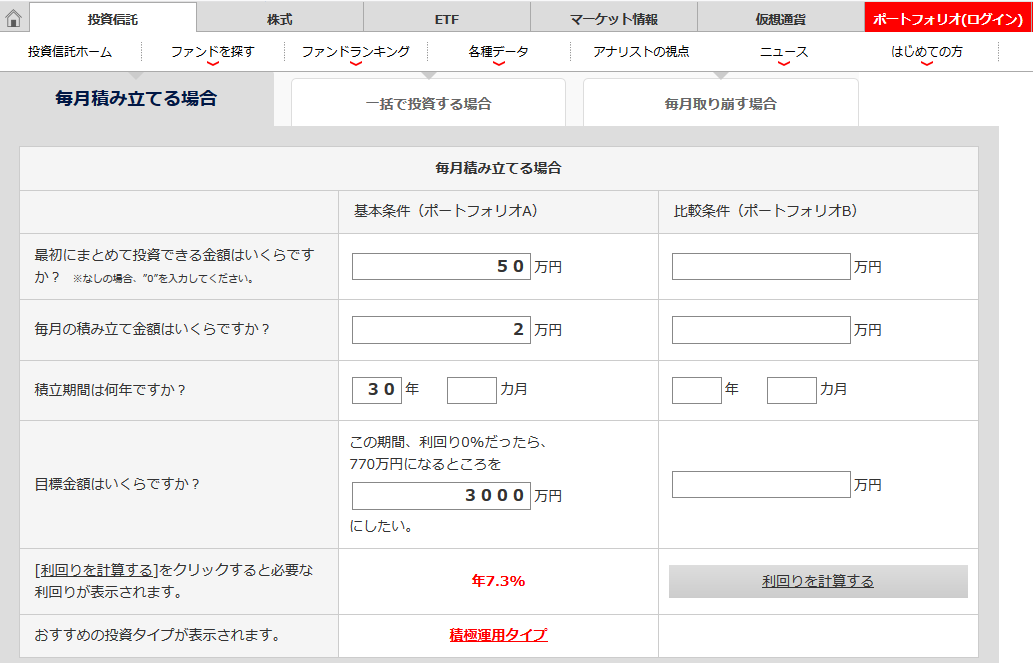The width and height of the screenshot is (1033, 663).
Task: Open the 積極運用タイプ link
Action: [x=498, y=635]
